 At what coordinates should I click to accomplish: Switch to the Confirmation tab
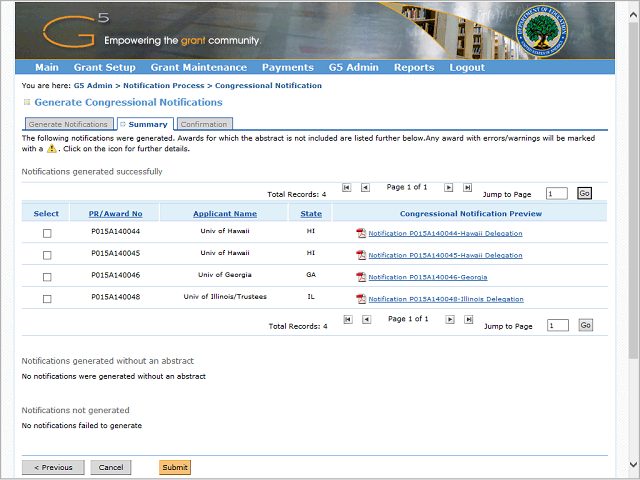(205, 124)
